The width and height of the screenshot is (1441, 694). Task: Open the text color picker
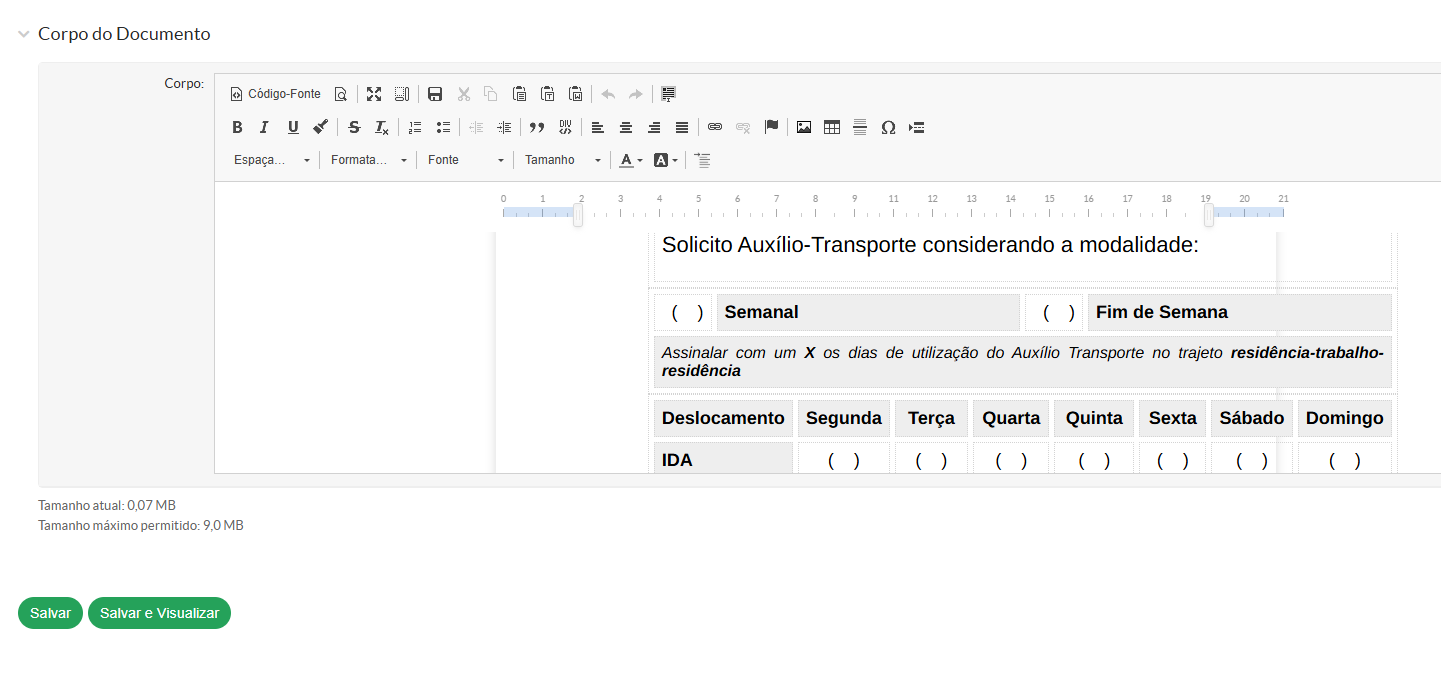click(x=630, y=160)
